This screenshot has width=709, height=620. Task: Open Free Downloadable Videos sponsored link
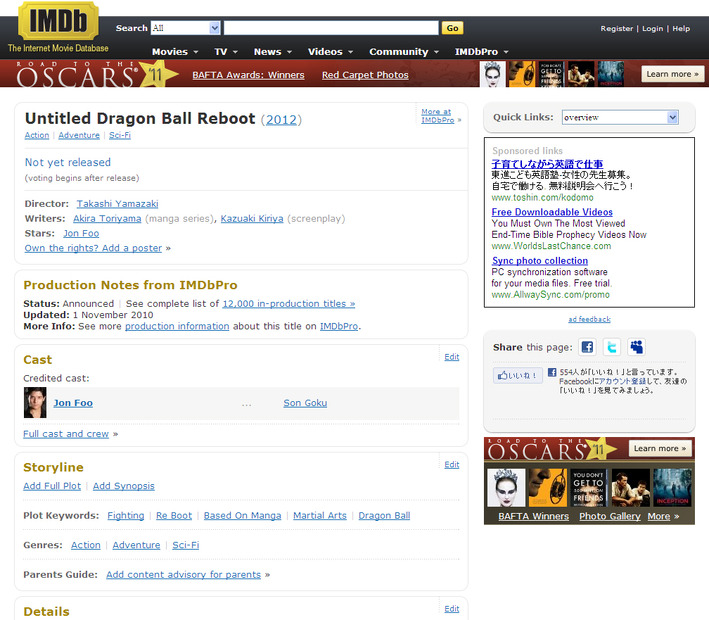click(x=552, y=212)
